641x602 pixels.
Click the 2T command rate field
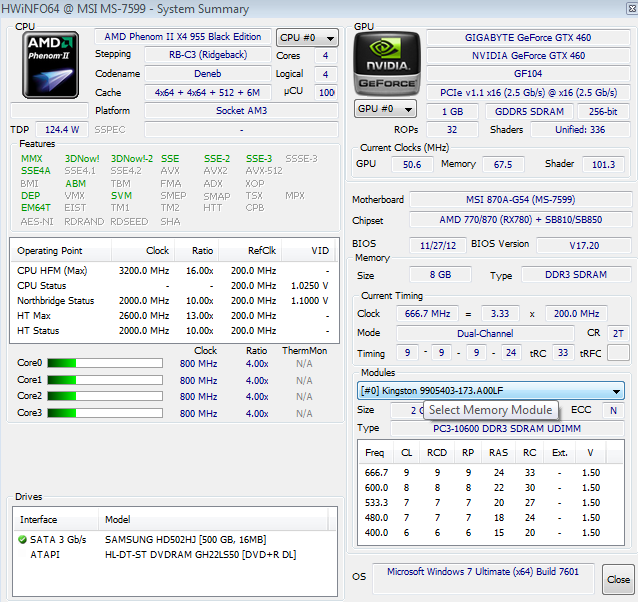[x=618, y=333]
